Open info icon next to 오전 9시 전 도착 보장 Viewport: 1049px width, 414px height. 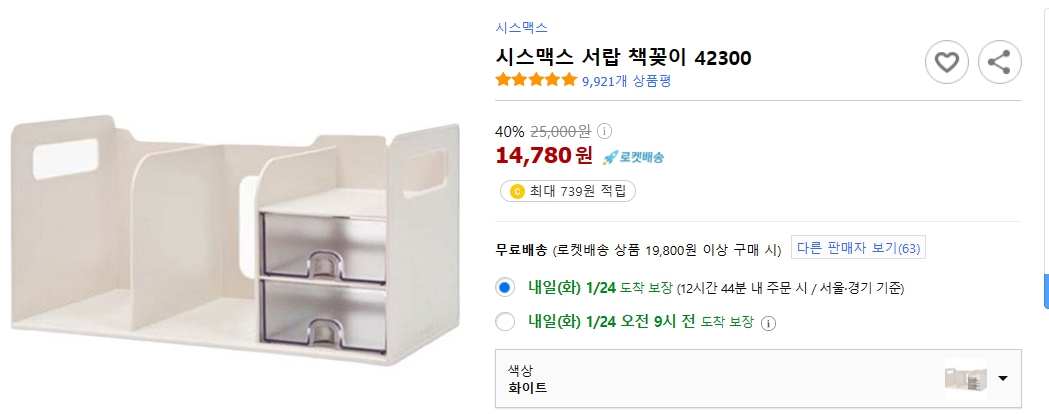tap(768, 323)
